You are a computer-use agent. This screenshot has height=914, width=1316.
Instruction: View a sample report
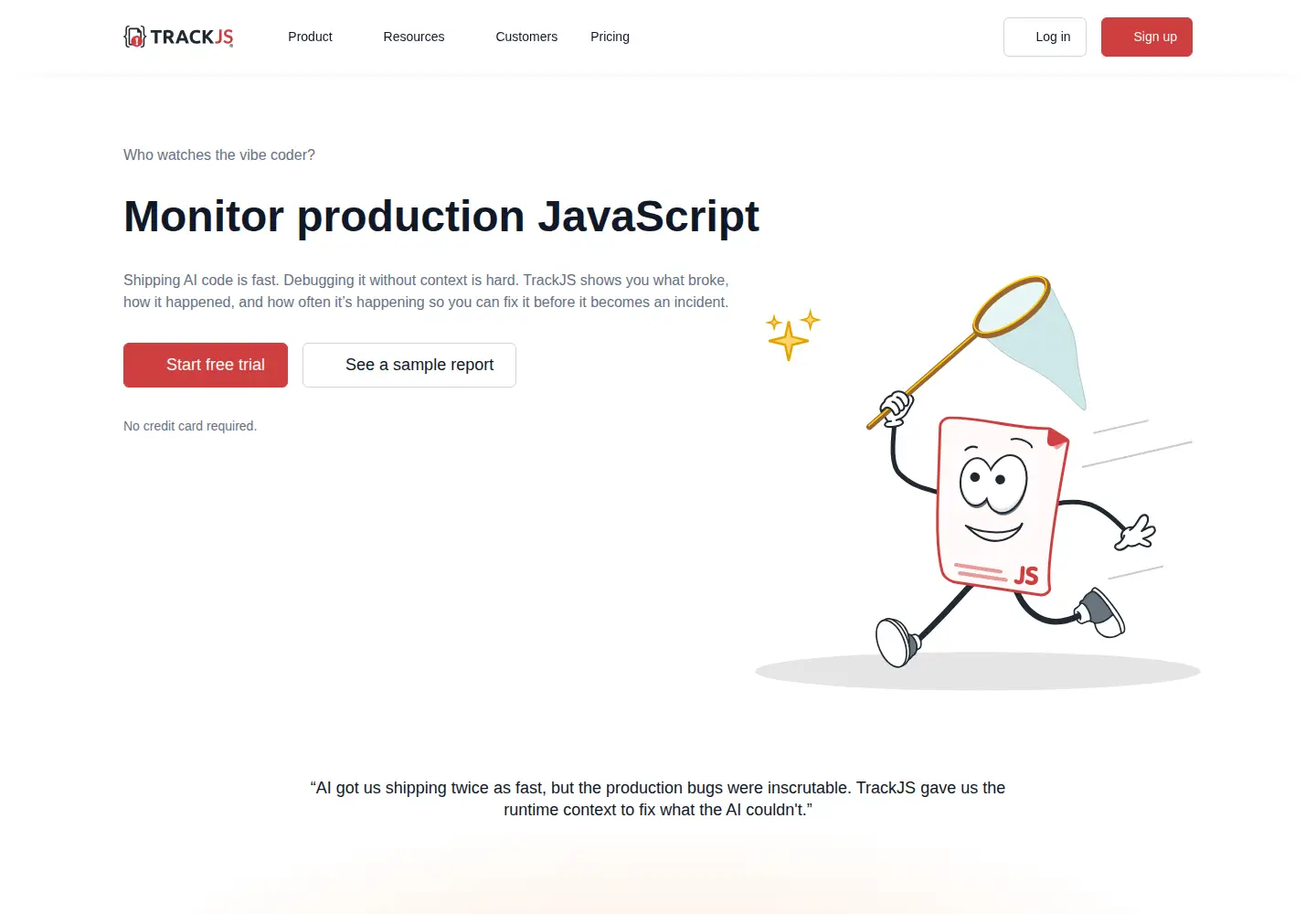coord(409,365)
